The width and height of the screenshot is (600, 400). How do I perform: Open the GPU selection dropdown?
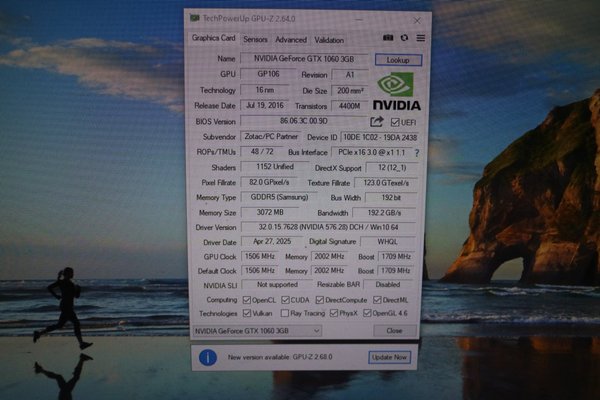coord(257,330)
